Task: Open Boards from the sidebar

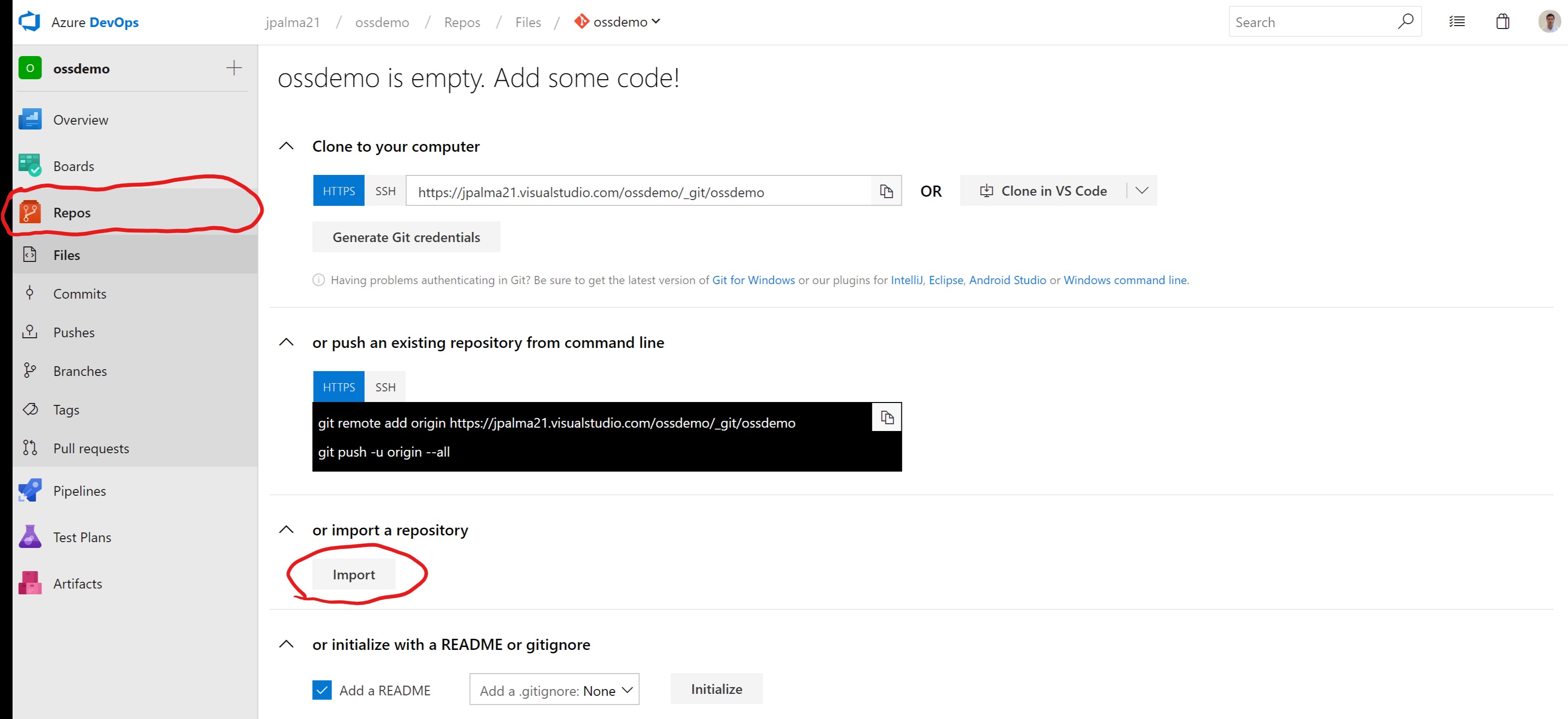Action: click(73, 166)
